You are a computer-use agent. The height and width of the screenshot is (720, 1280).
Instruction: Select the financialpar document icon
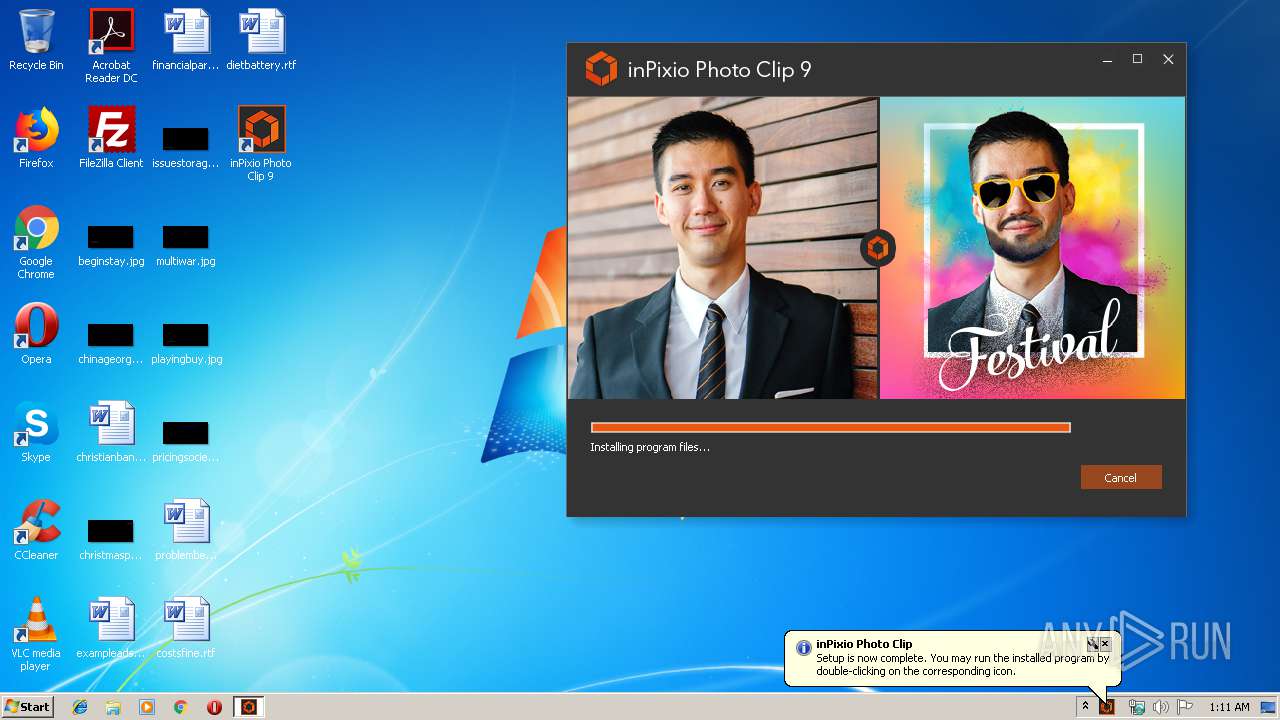click(186, 40)
